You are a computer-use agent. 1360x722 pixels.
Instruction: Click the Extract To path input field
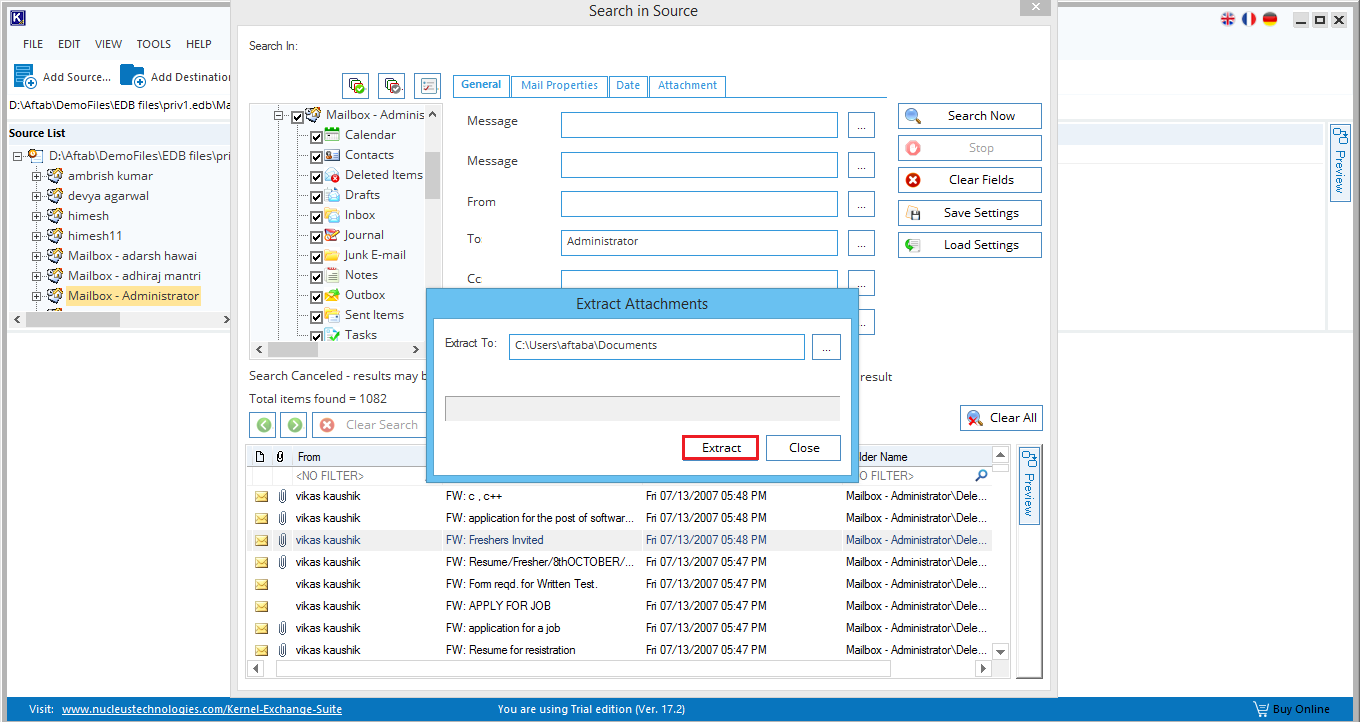pos(656,346)
